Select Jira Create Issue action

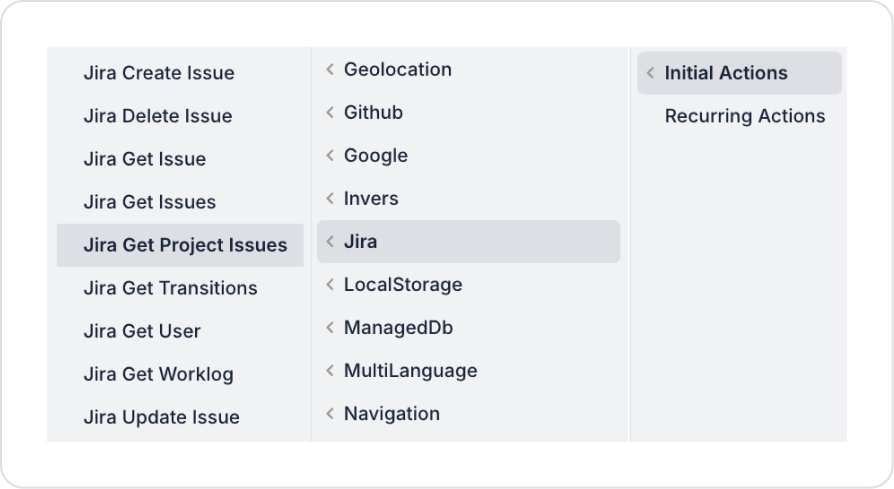(159, 73)
